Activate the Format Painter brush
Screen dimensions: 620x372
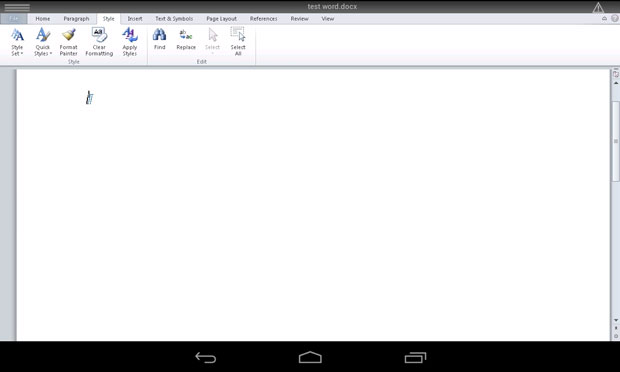tap(68, 42)
